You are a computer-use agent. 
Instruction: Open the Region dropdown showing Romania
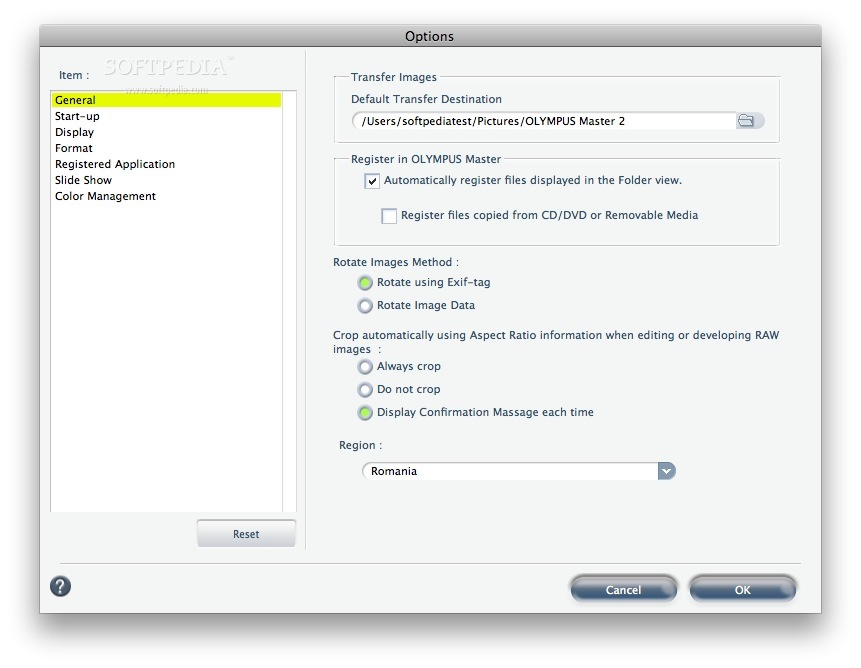point(665,470)
